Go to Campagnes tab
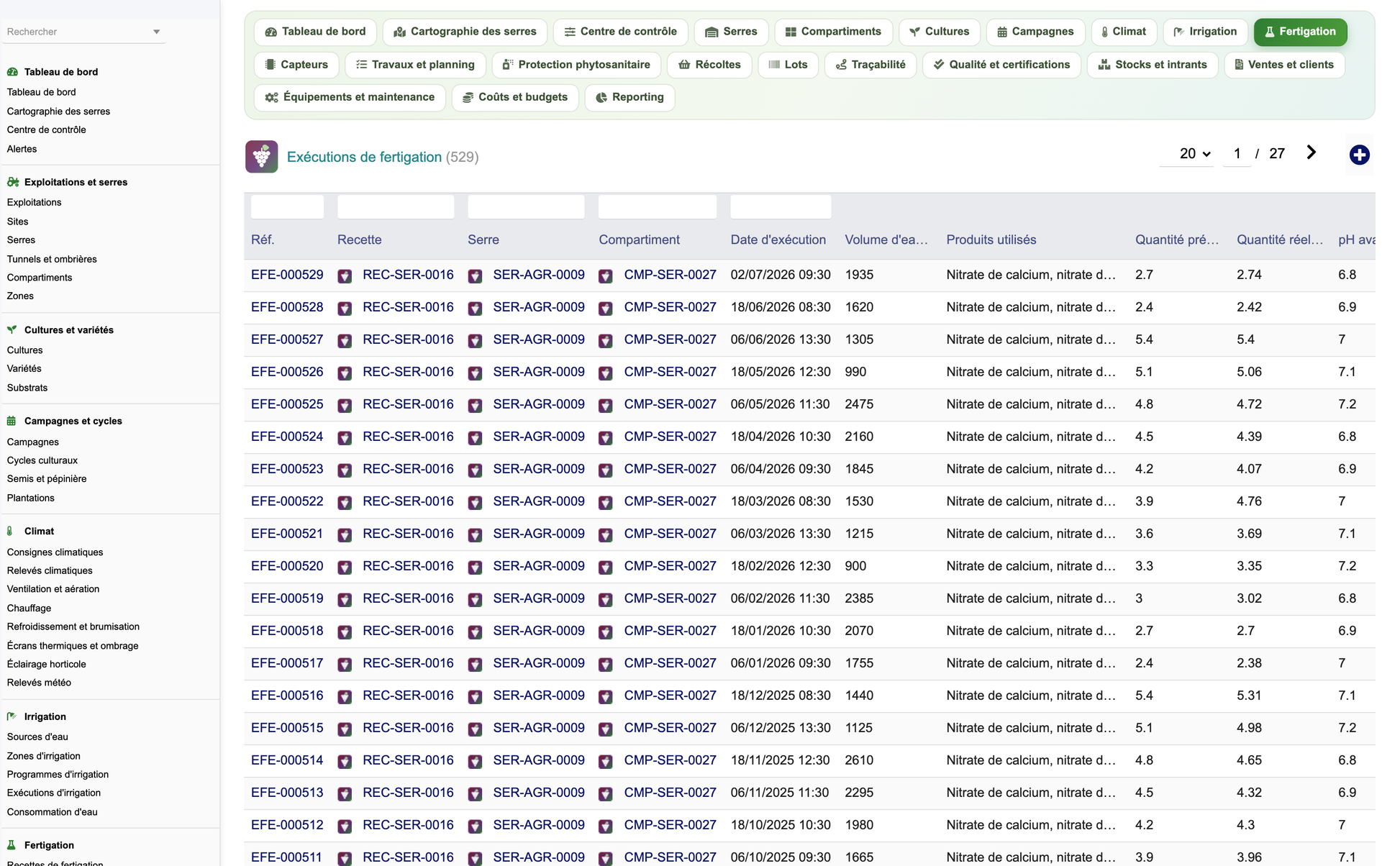The width and height of the screenshot is (1400, 866). tap(1035, 32)
